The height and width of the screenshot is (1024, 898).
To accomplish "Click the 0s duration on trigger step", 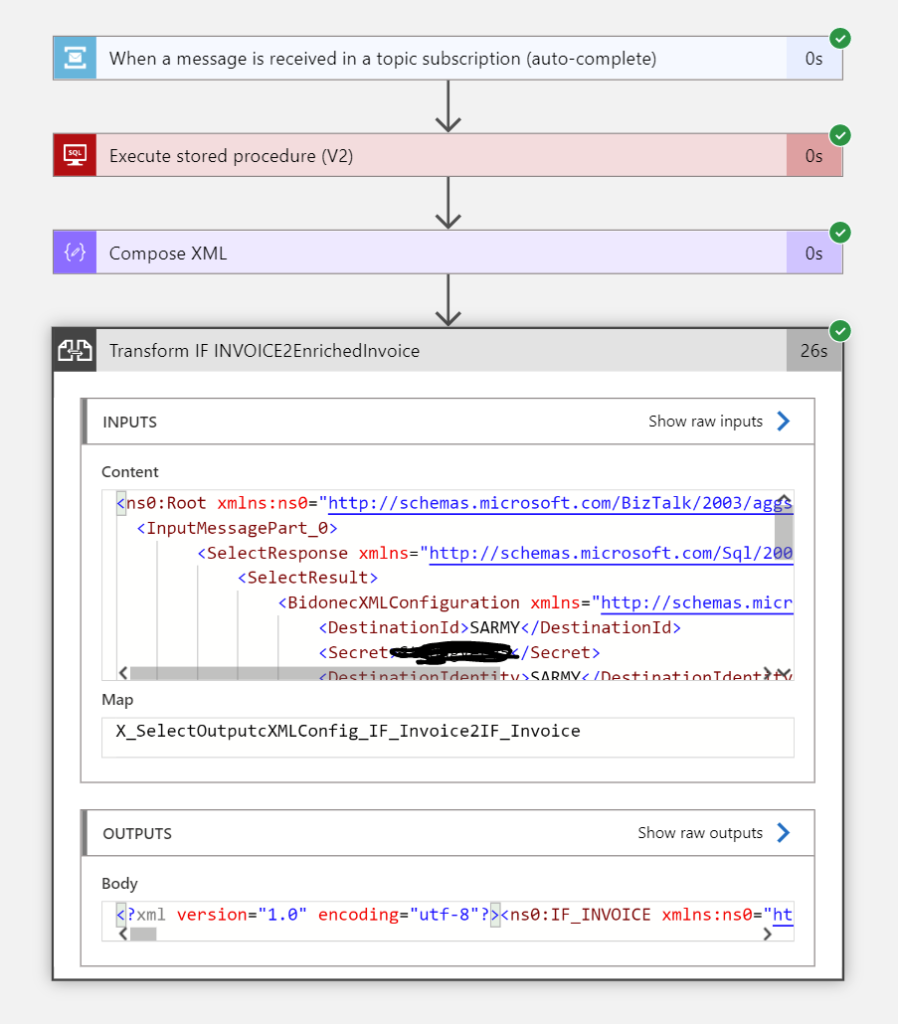I will point(814,59).
